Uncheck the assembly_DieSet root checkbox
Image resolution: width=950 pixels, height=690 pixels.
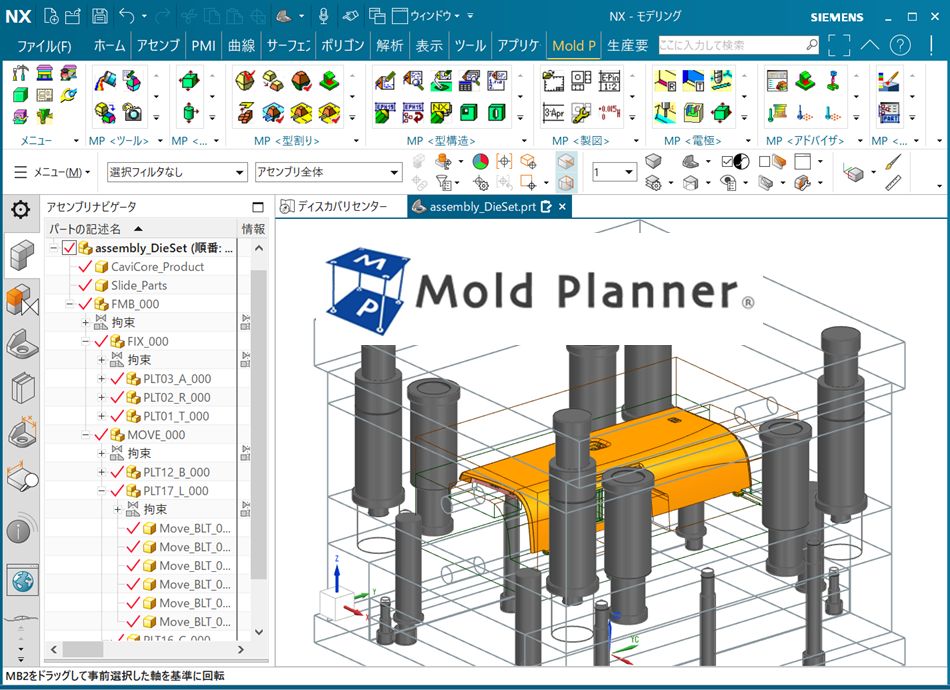click(69, 248)
